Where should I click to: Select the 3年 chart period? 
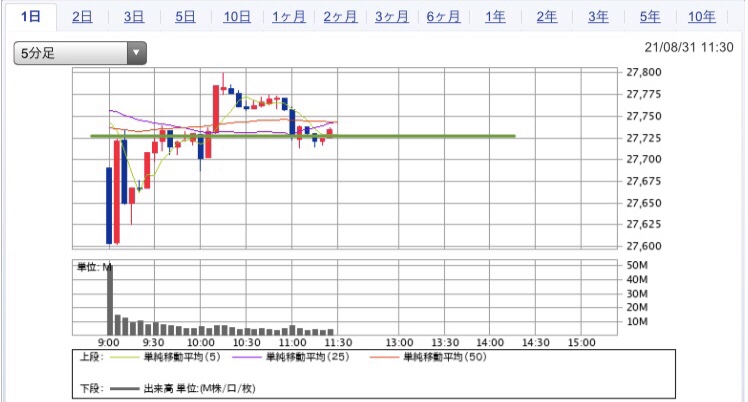598,17
